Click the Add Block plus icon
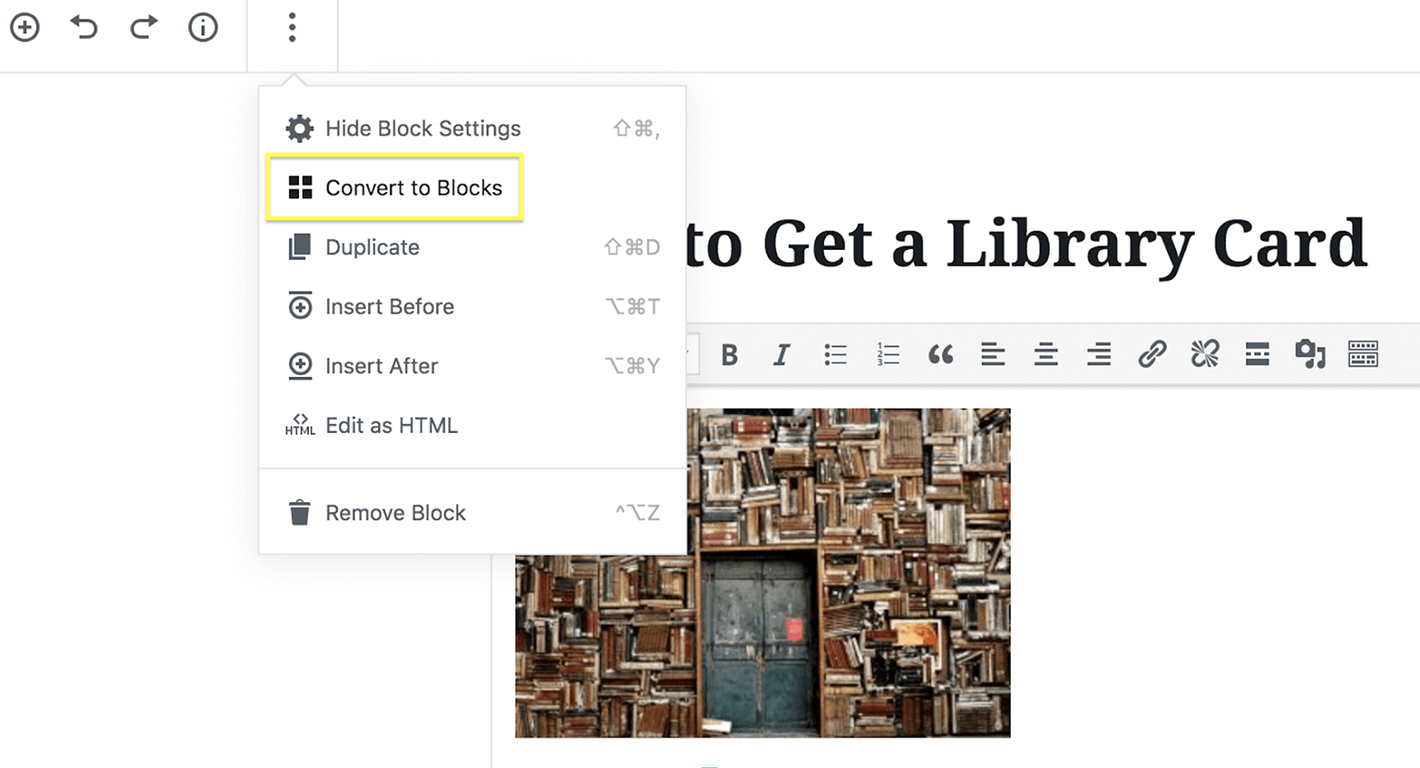This screenshot has width=1420, height=768. (24, 28)
